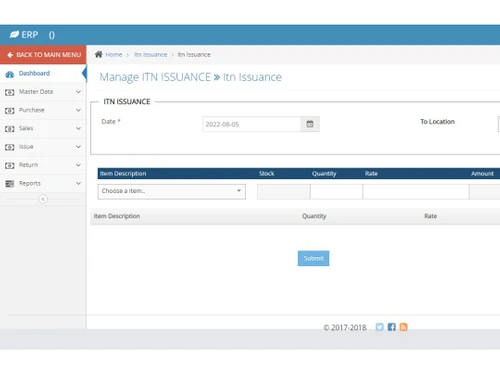Open the Twitter icon in footer
This screenshot has height=375, width=500.
click(x=379, y=327)
